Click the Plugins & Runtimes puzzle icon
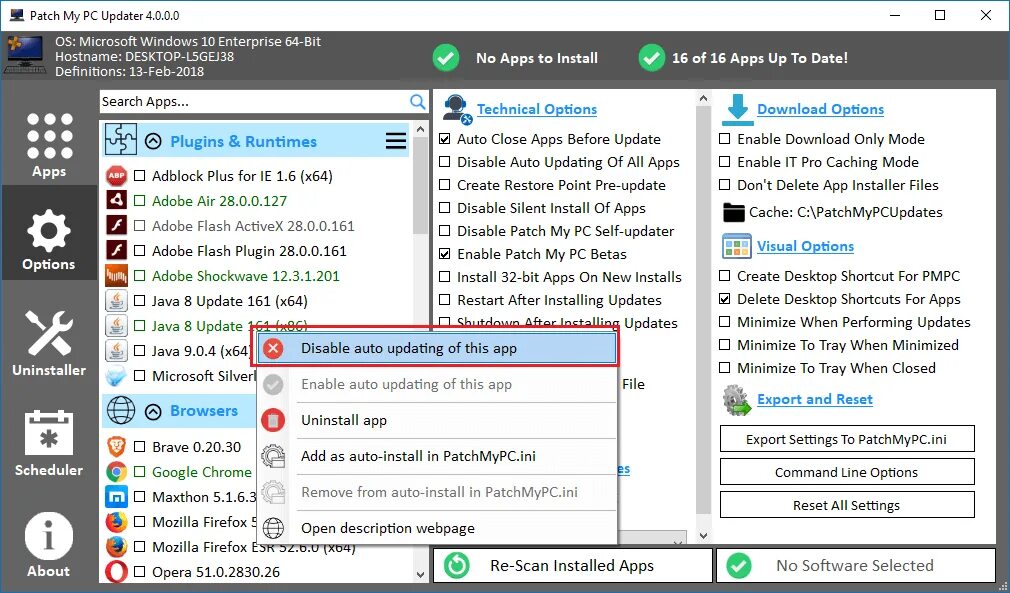1010x593 pixels. click(x=121, y=140)
